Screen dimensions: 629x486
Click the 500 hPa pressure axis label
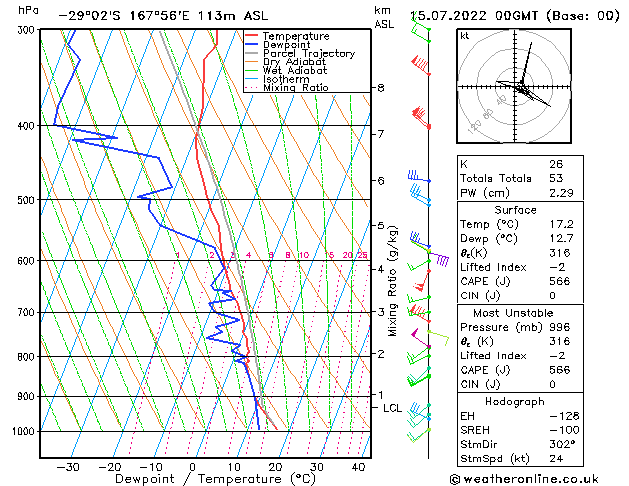pos(27,200)
